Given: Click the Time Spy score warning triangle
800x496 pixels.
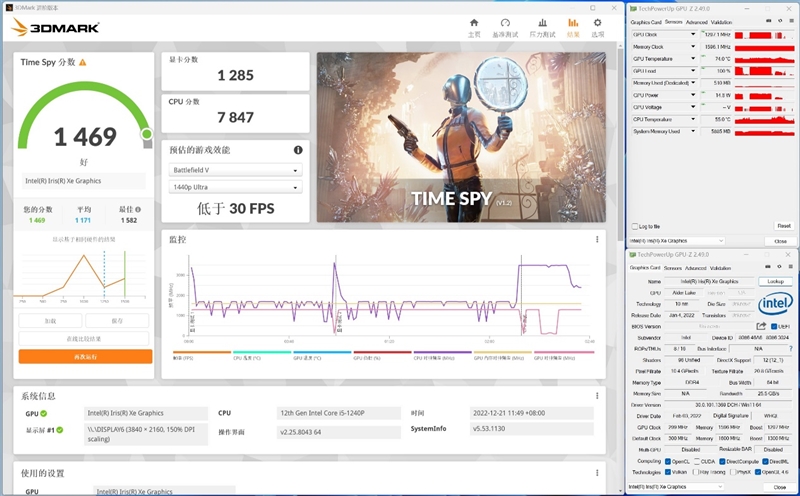Looking at the screenshot, I should point(83,62).
